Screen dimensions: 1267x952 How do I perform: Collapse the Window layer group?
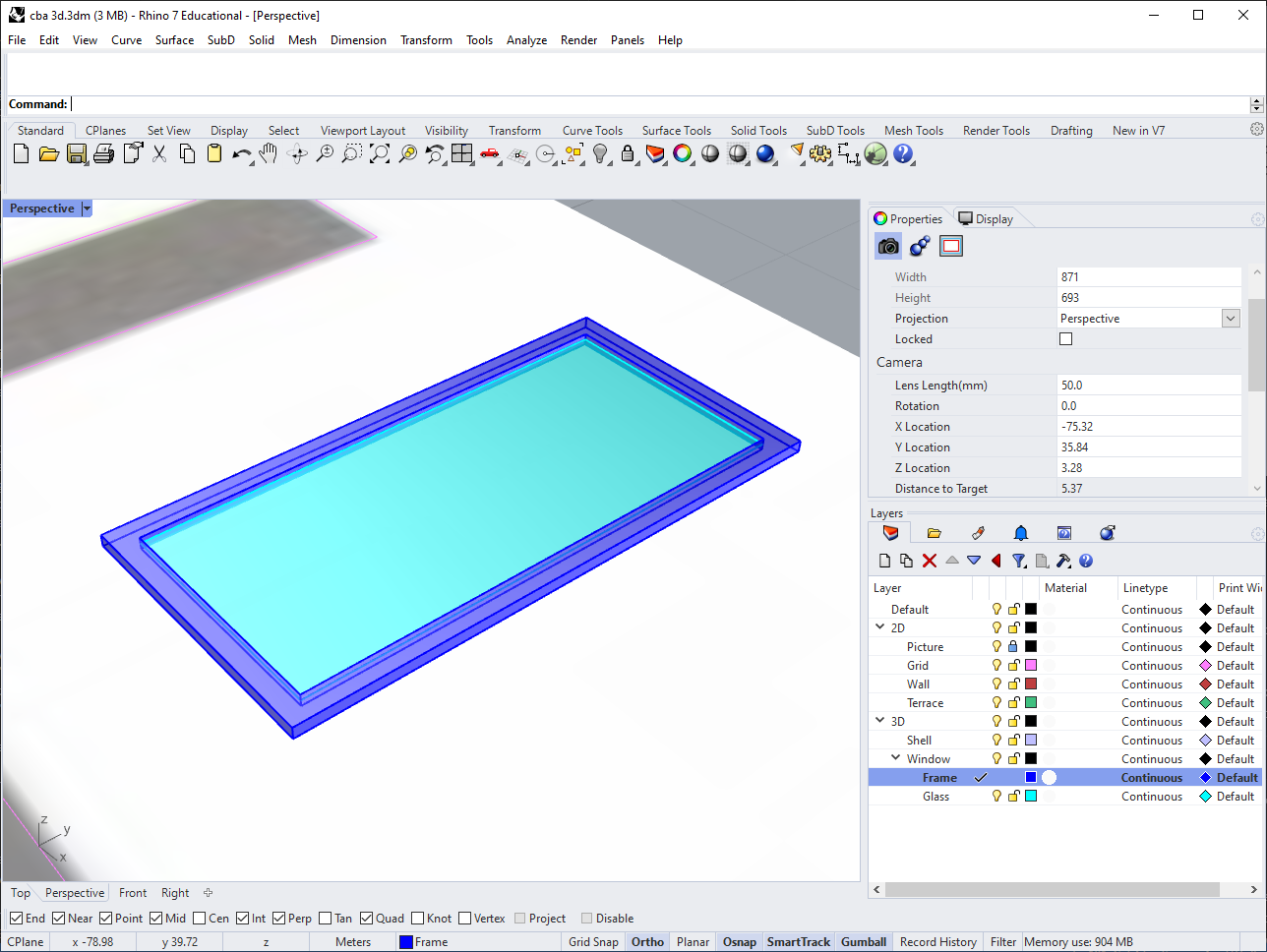(x=896, y=758)
